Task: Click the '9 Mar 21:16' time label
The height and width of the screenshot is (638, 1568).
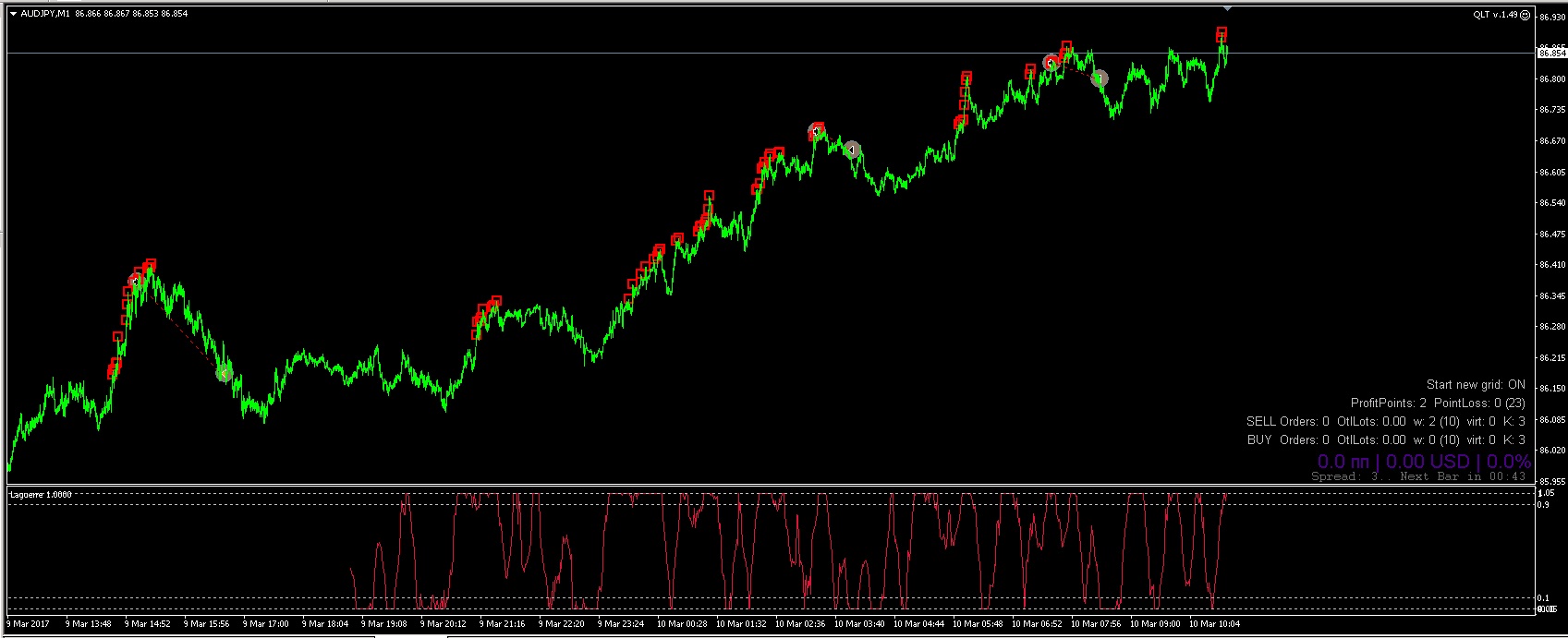Action: pos(502,624)
